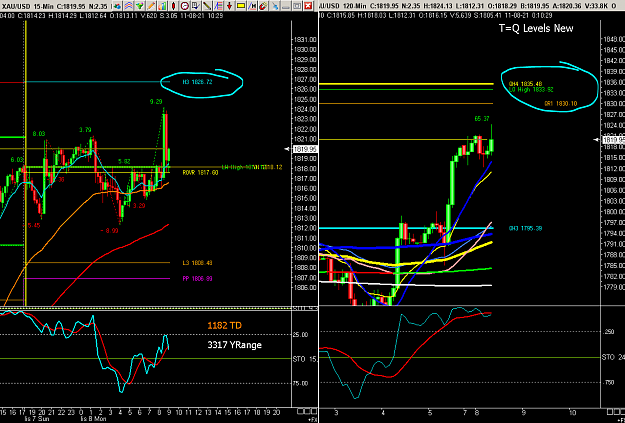This screenshot has height=423, width=625.
Task: Select the QH4 1835.48 level label
Action: coord(525,85)
